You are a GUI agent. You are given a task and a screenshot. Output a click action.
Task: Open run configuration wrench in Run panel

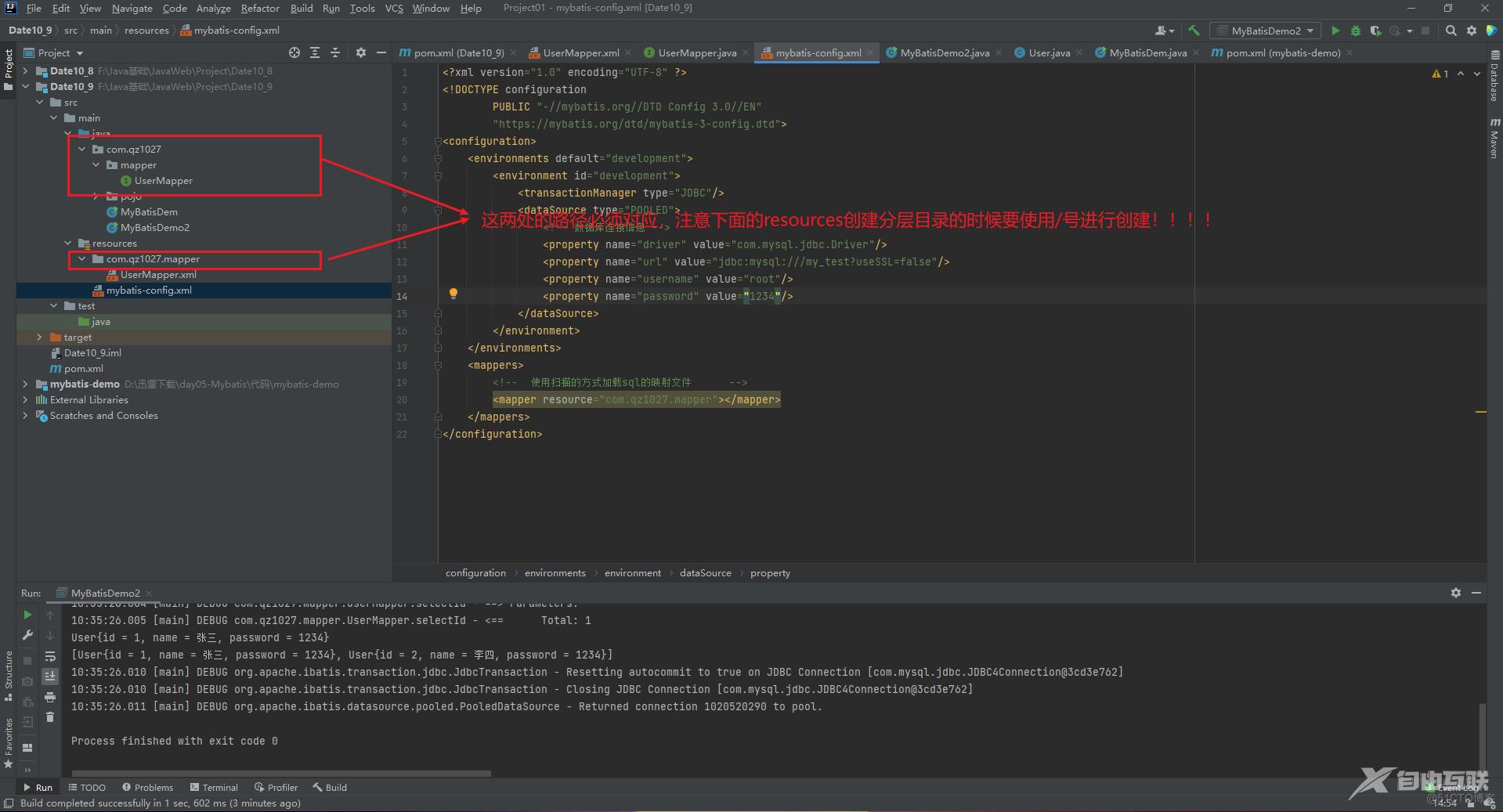point(27,635)
